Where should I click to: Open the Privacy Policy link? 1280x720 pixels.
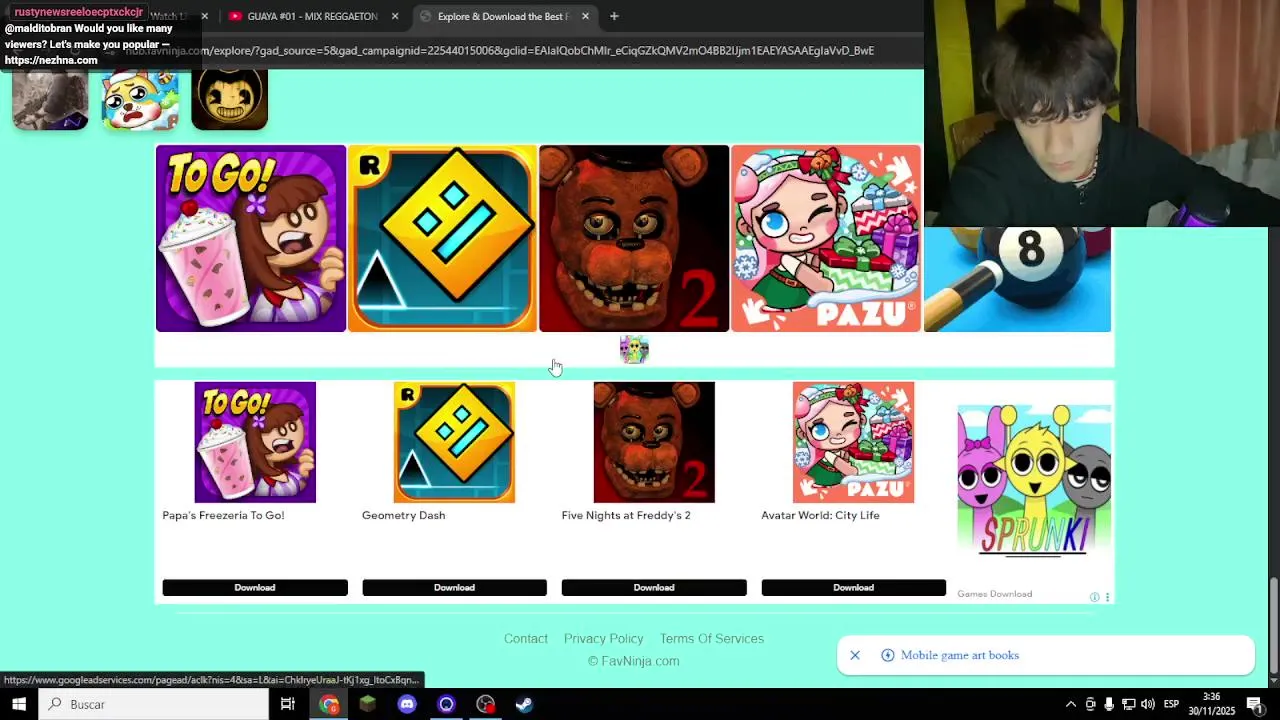[603, 639]
